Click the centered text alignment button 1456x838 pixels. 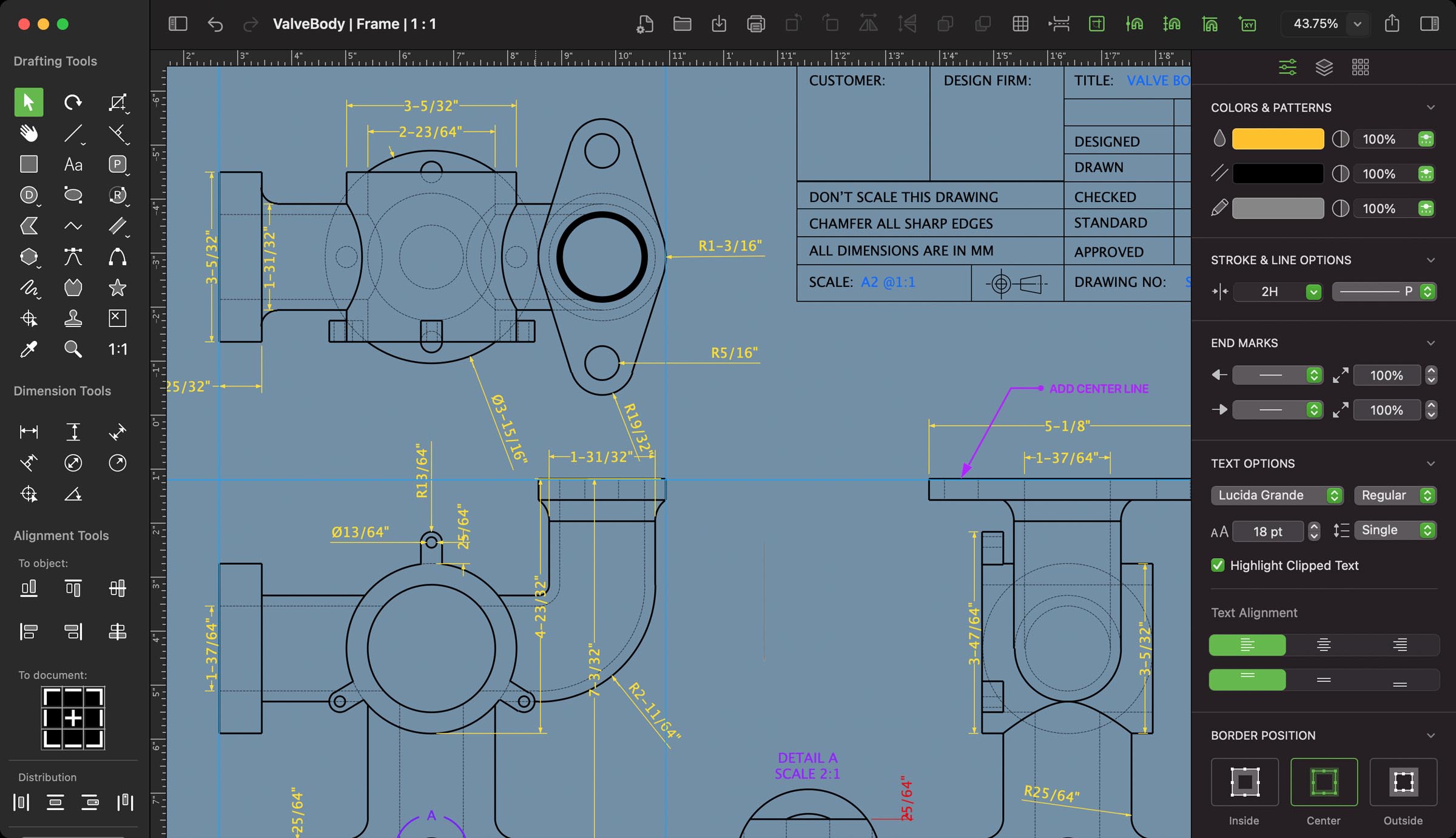click(1324, 645)
